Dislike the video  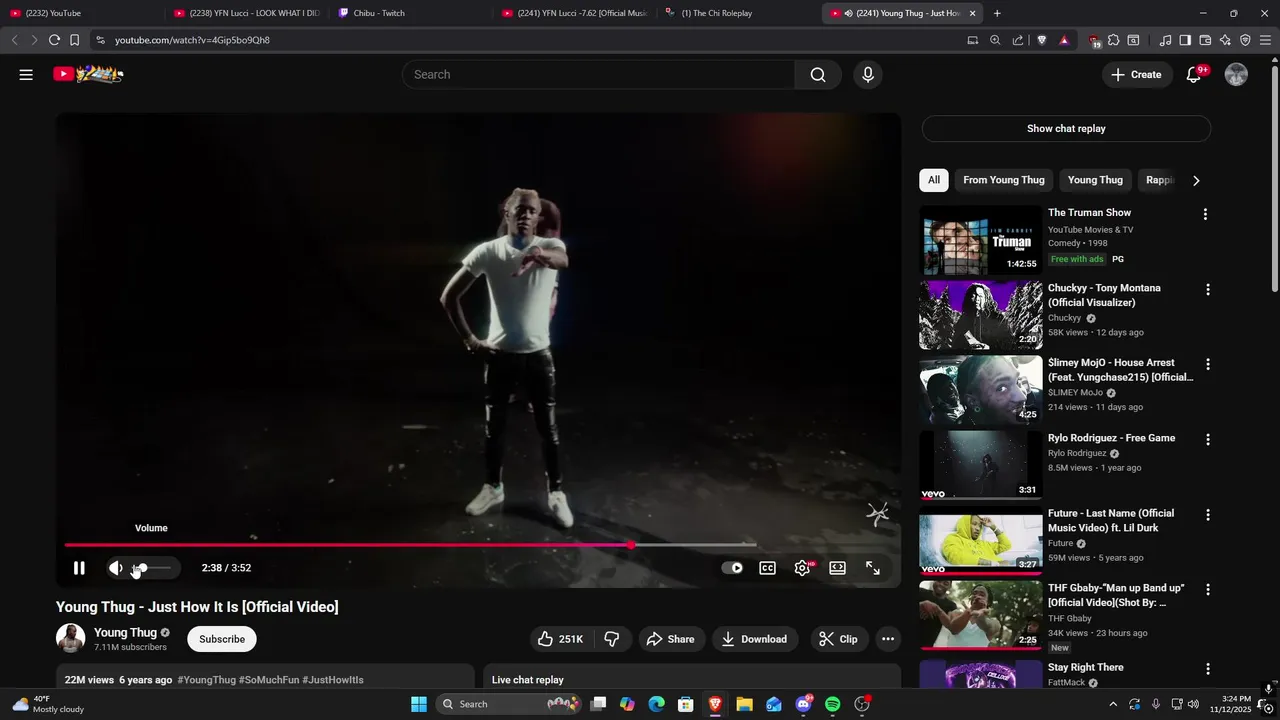612,639
